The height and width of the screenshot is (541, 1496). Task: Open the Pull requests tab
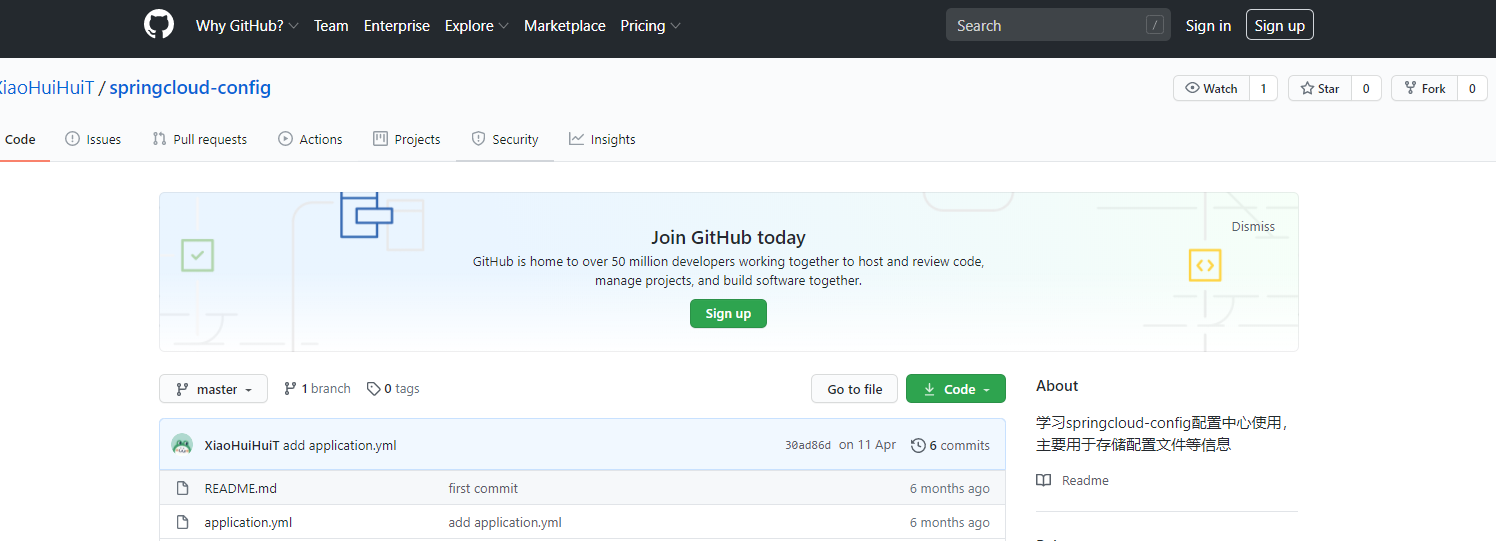(x=199, y=140)
